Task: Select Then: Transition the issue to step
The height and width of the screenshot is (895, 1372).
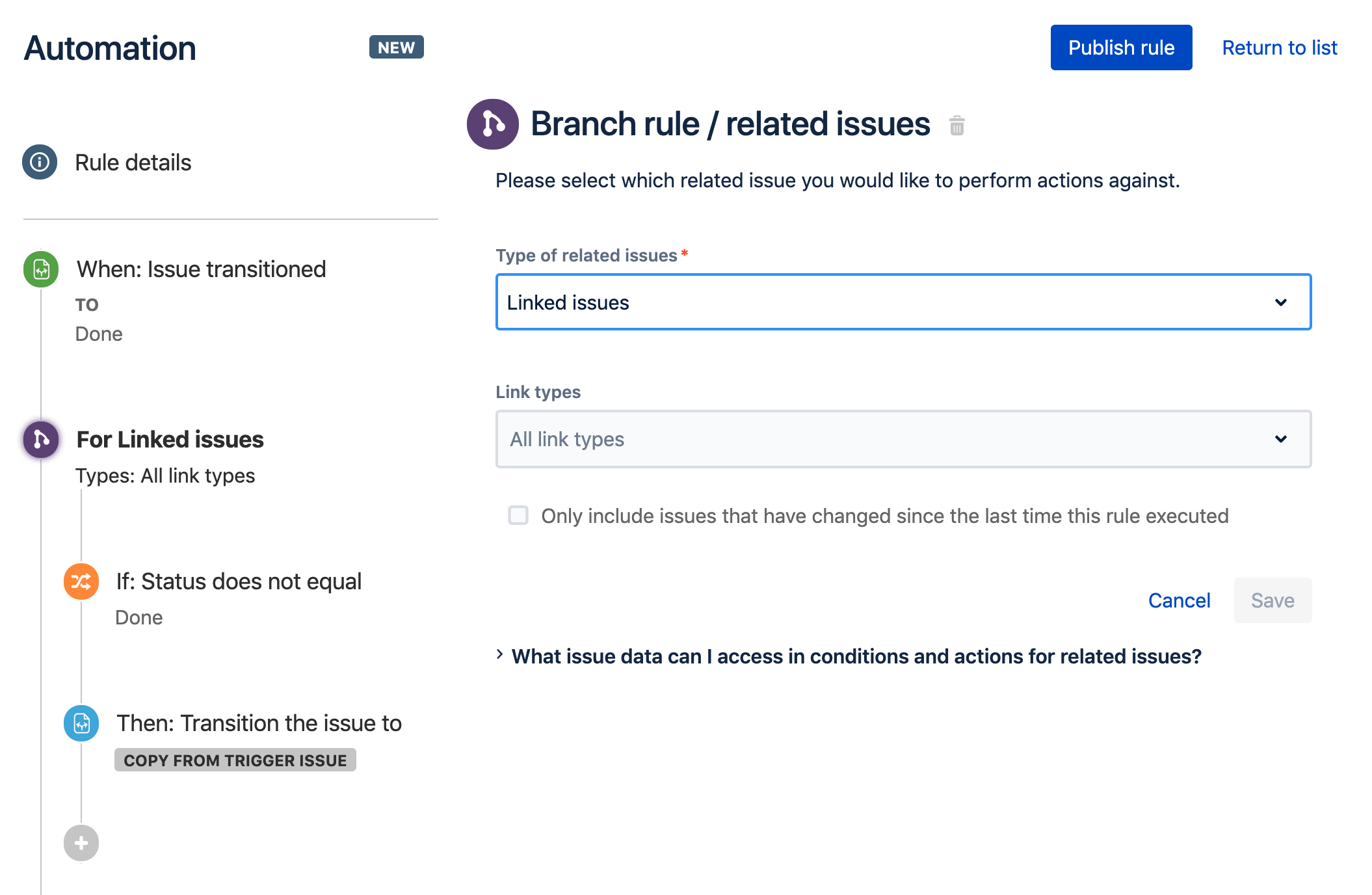Action: 259,723
